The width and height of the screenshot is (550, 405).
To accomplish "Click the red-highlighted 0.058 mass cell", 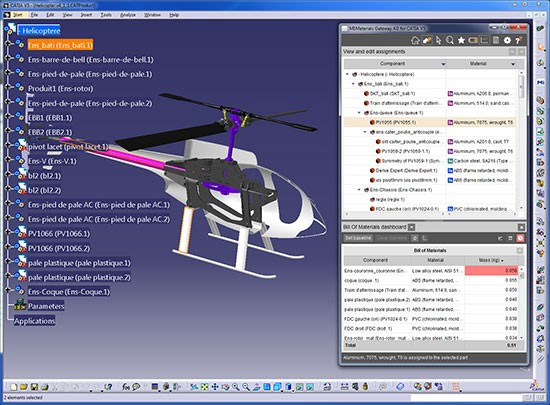I will [491, 270].
